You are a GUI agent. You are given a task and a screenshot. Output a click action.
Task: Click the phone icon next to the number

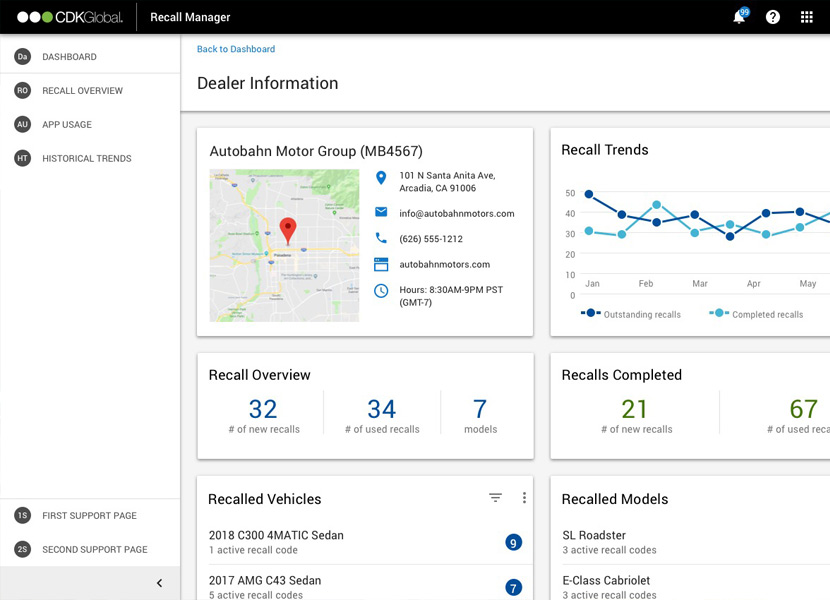click(x=381, y=238)
